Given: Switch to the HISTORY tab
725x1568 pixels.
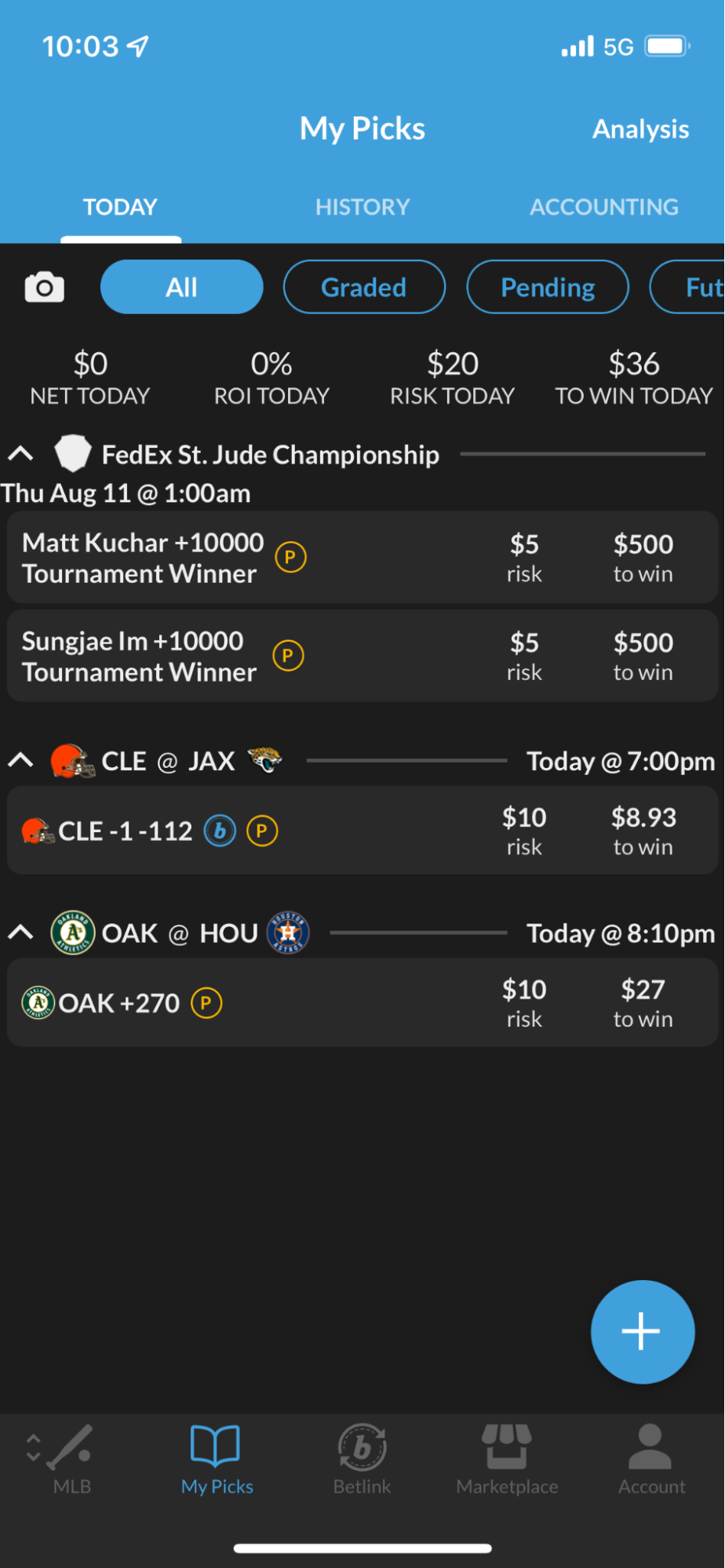Looking at the screenshot, I should coord(362,207).
